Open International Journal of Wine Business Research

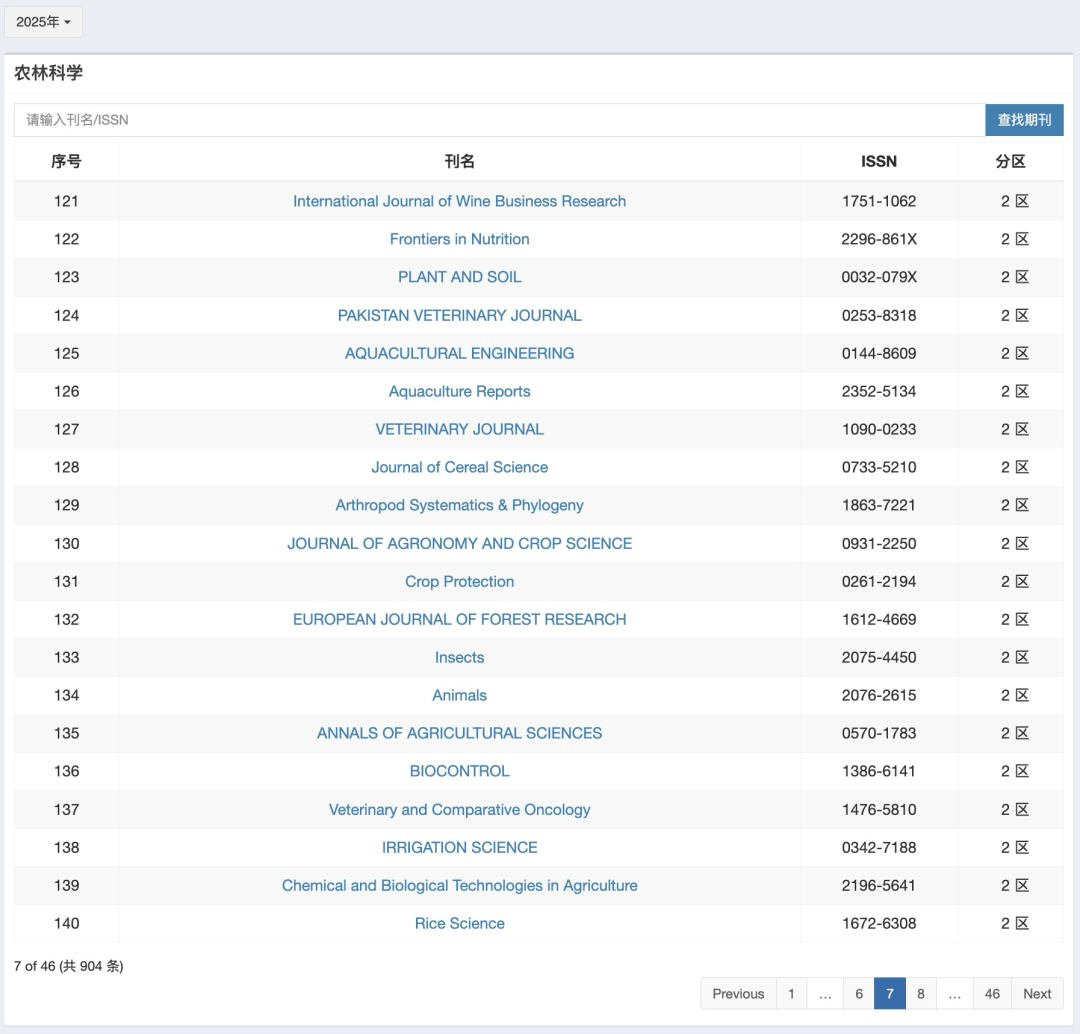pyautogui.click(x=459, y=201)
